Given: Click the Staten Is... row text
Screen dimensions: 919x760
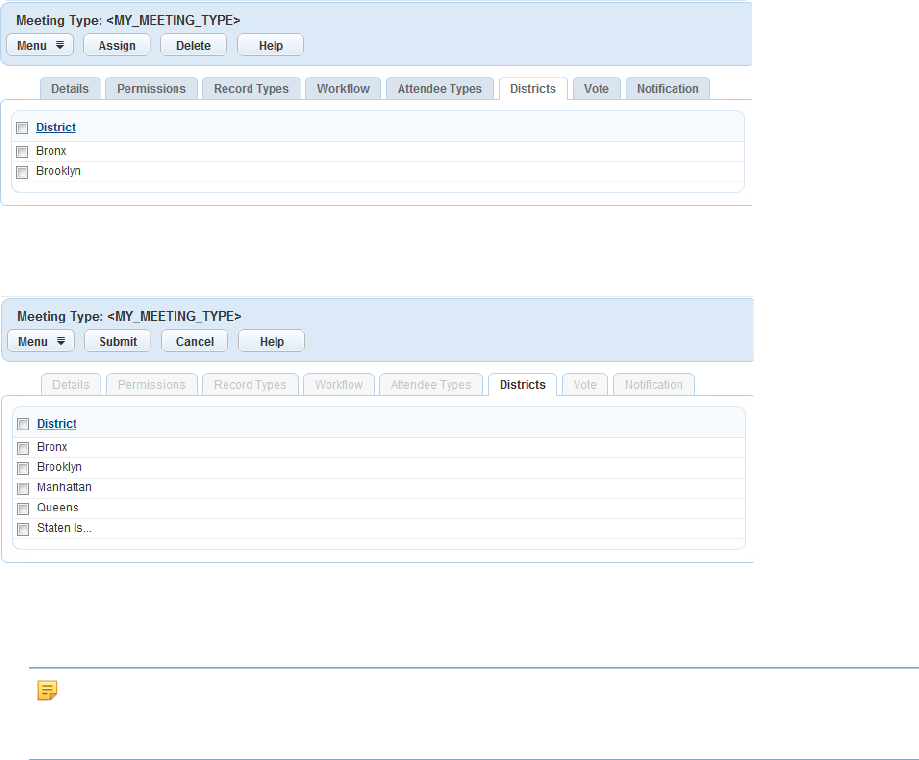Looking at the screenshot, I should [64, 527].
